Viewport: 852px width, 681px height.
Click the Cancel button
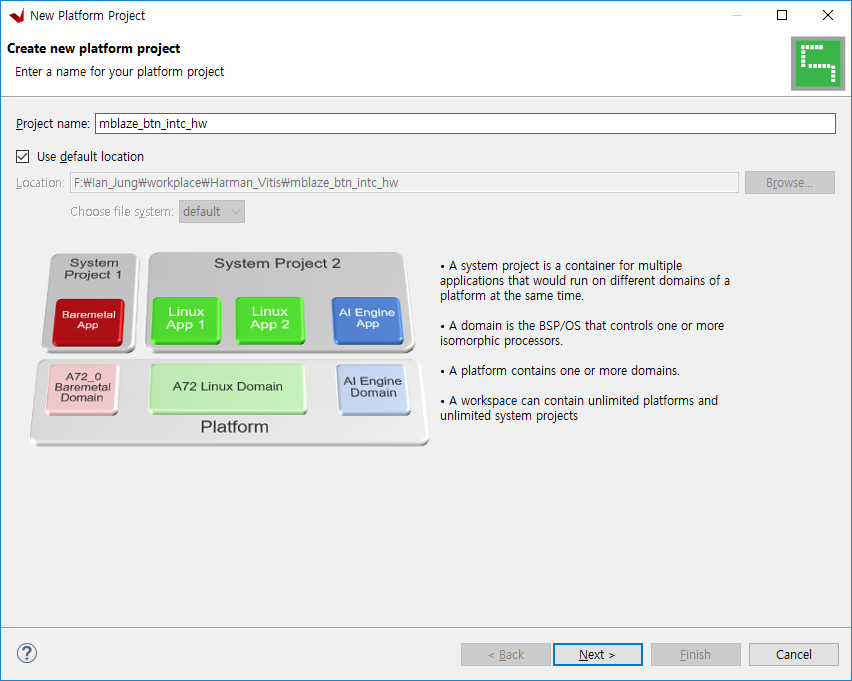coord(794,654)
